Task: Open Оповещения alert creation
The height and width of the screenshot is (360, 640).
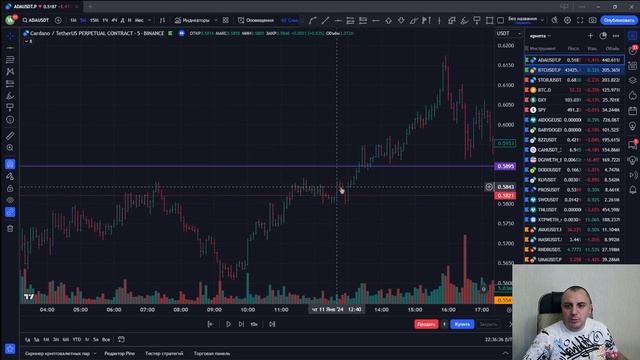Action: [256, 20]
